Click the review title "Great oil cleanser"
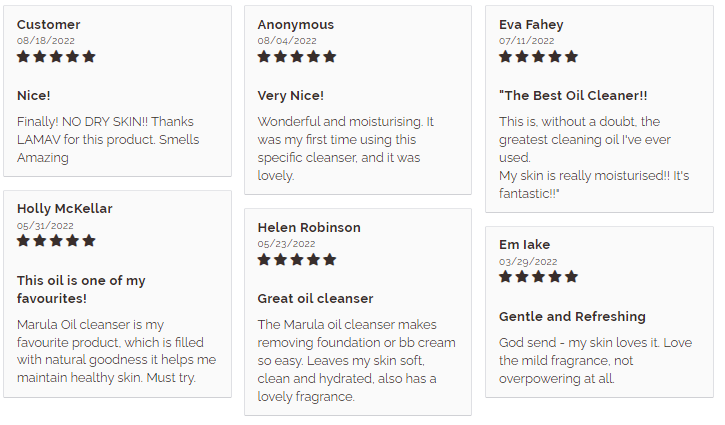725x425 pixels. [315, 299]
